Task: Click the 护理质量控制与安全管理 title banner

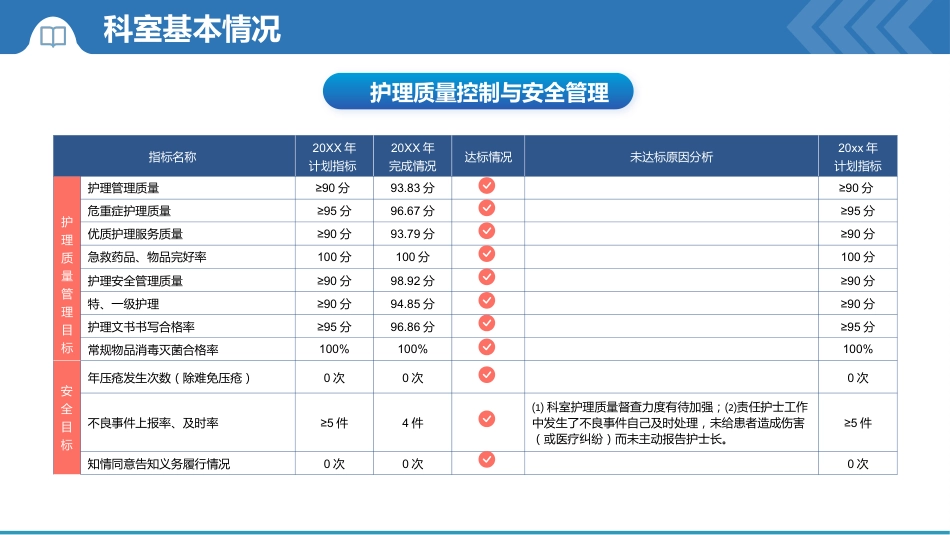Action: [x=478, y=91]
